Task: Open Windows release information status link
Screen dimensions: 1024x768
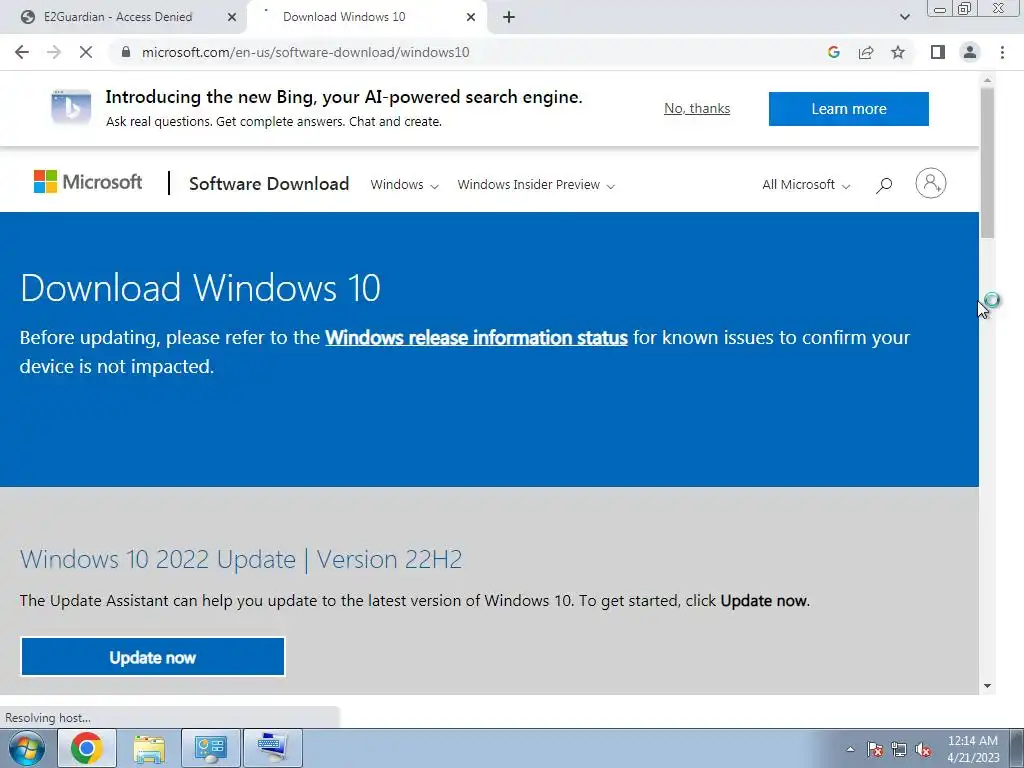Action: [x=476, y=338]
